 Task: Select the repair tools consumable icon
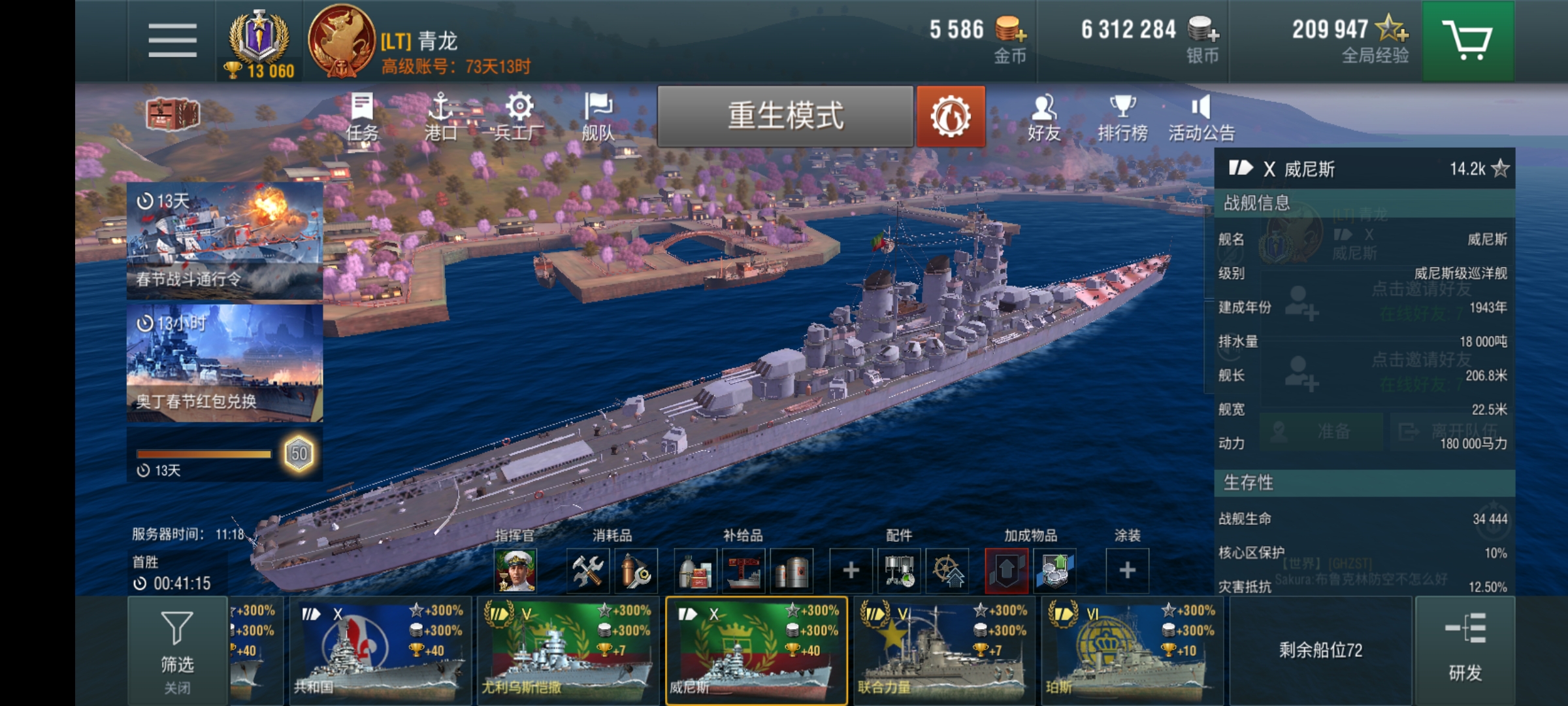point(587,570)
